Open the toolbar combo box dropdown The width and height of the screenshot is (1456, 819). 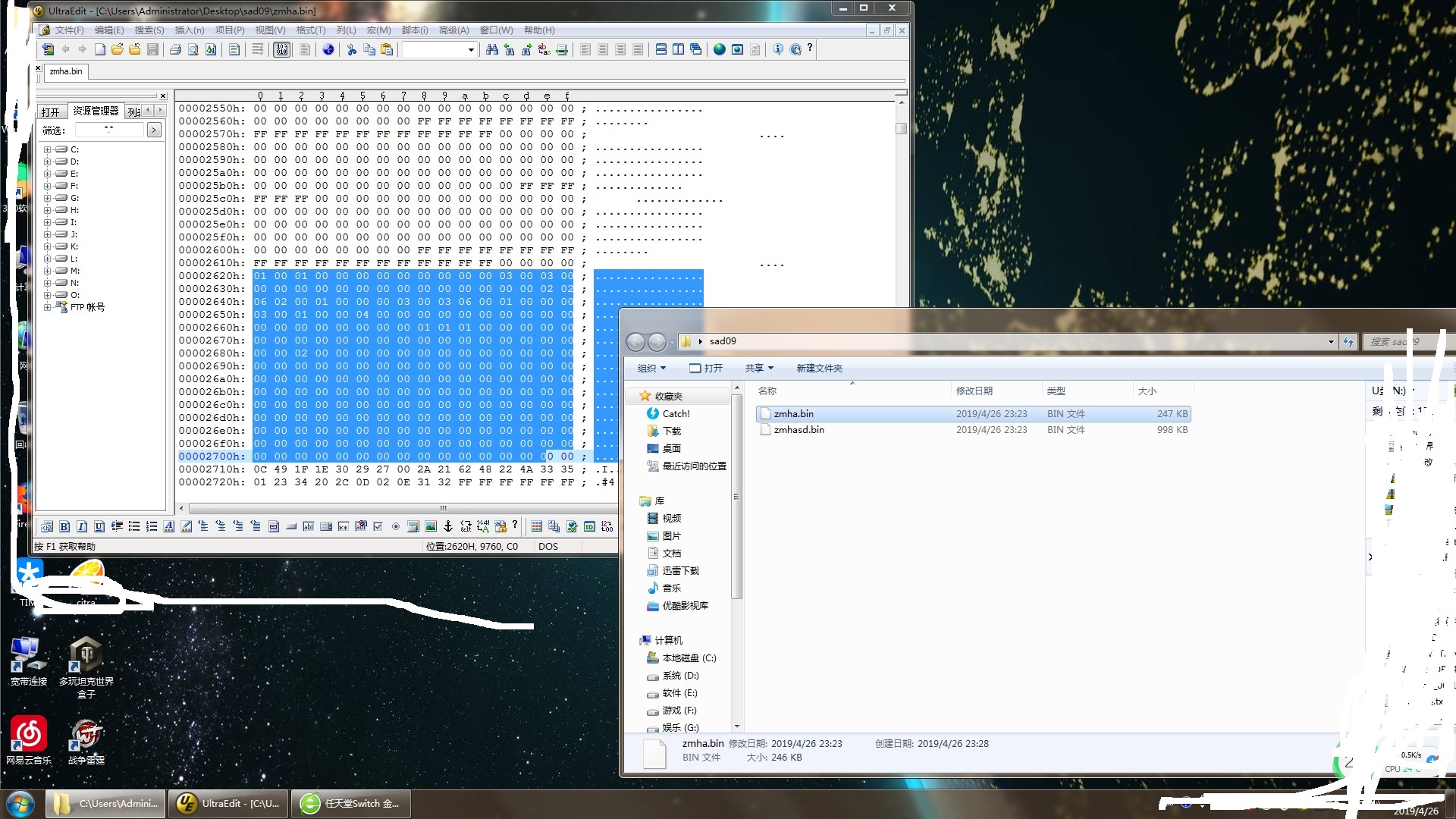[x=471, y=50]
